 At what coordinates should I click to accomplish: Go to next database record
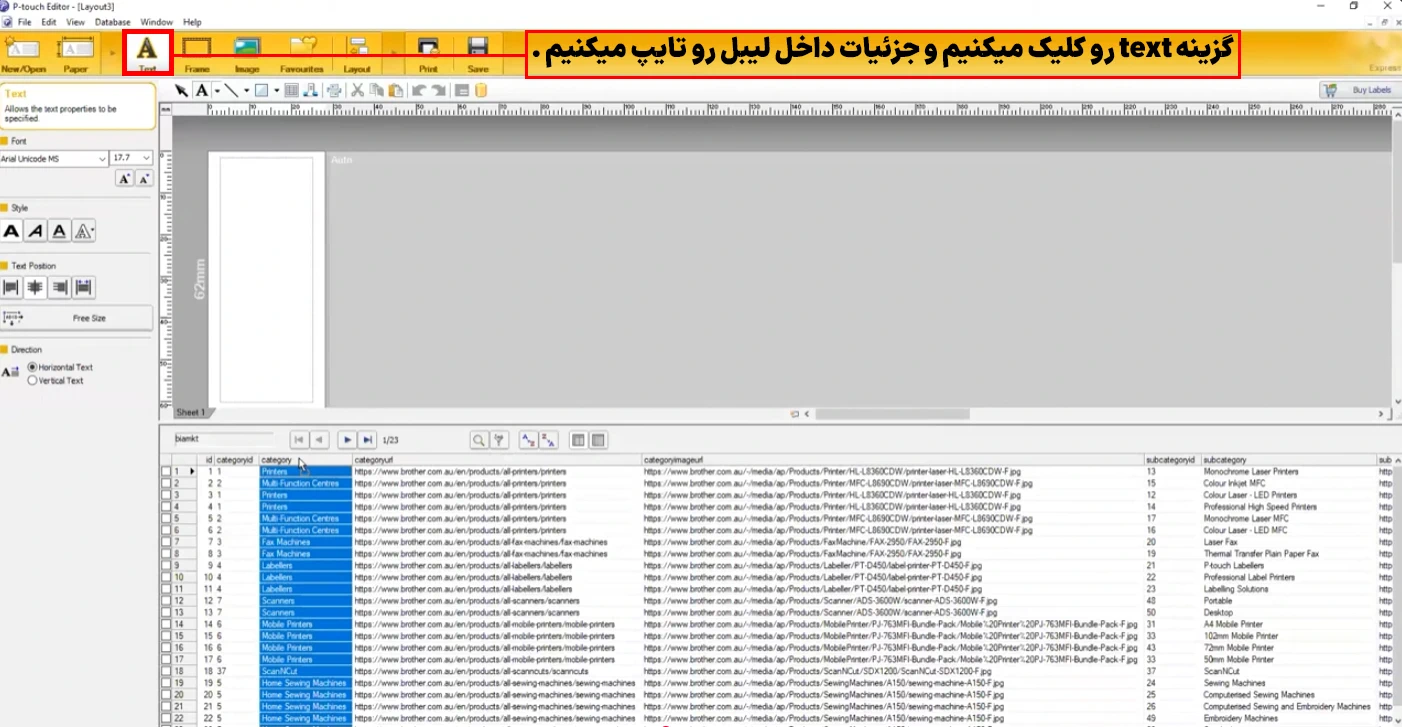[347, 439]
